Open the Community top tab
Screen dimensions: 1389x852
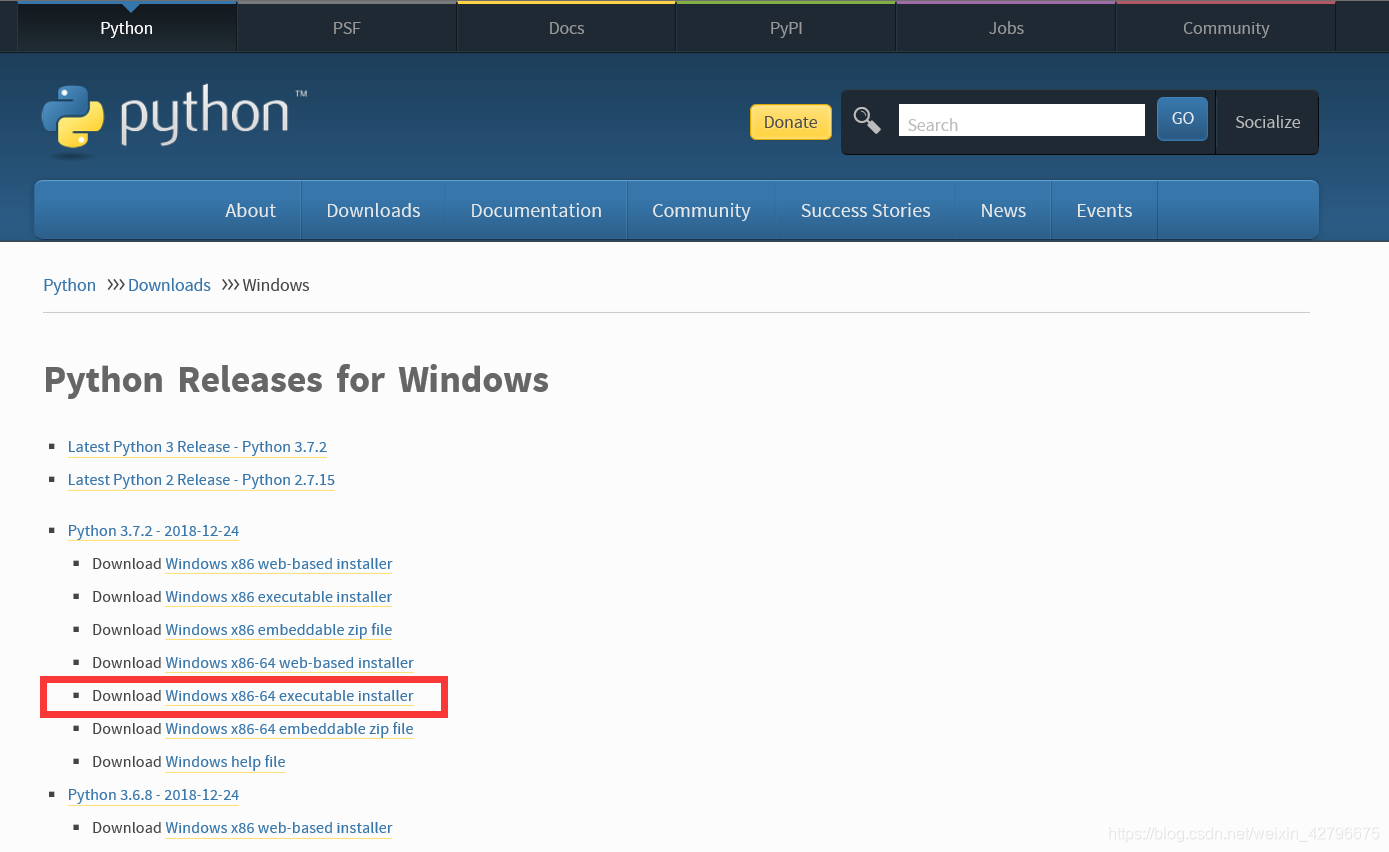pos(1226,28)
